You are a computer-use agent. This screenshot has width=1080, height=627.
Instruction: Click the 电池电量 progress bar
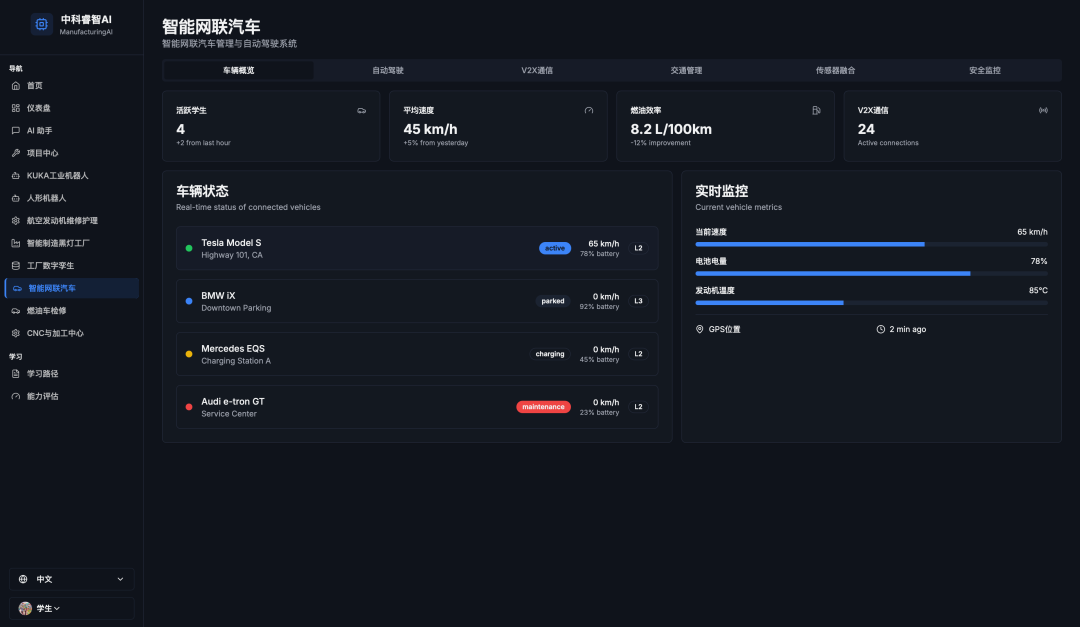[871, 273]
